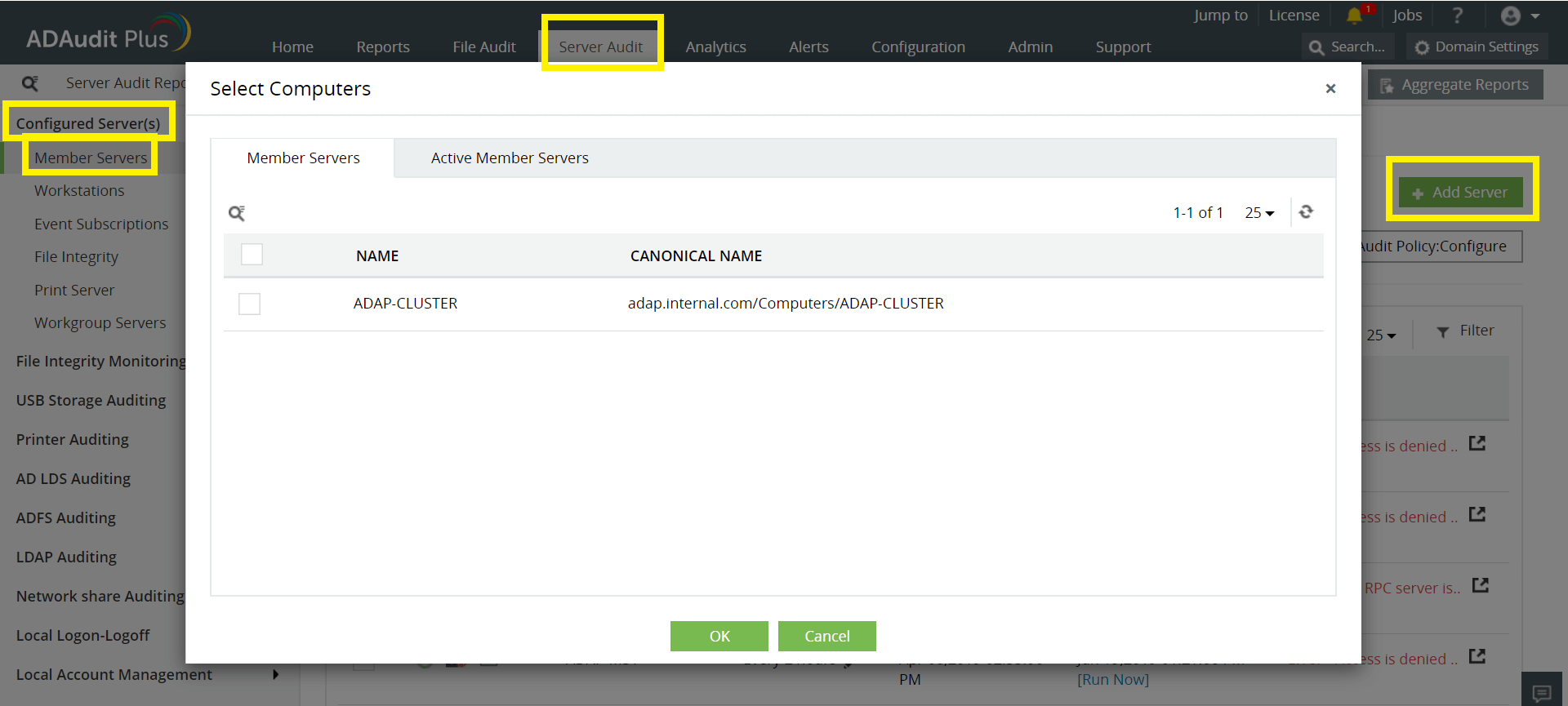This screenshot has width=1568, height=706.
Task: Open Network share Auditing section
Action: (100, 596)
